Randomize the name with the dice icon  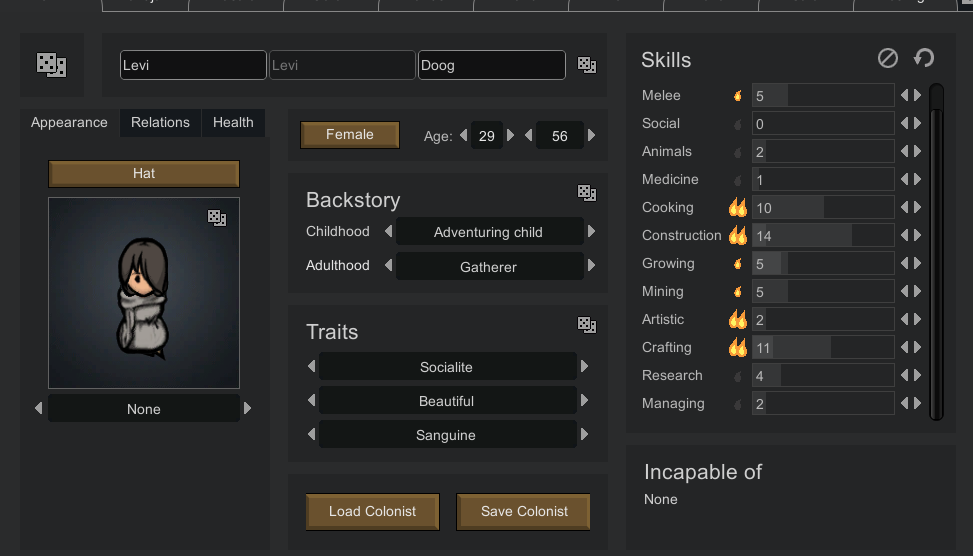(x=587, y=65)
